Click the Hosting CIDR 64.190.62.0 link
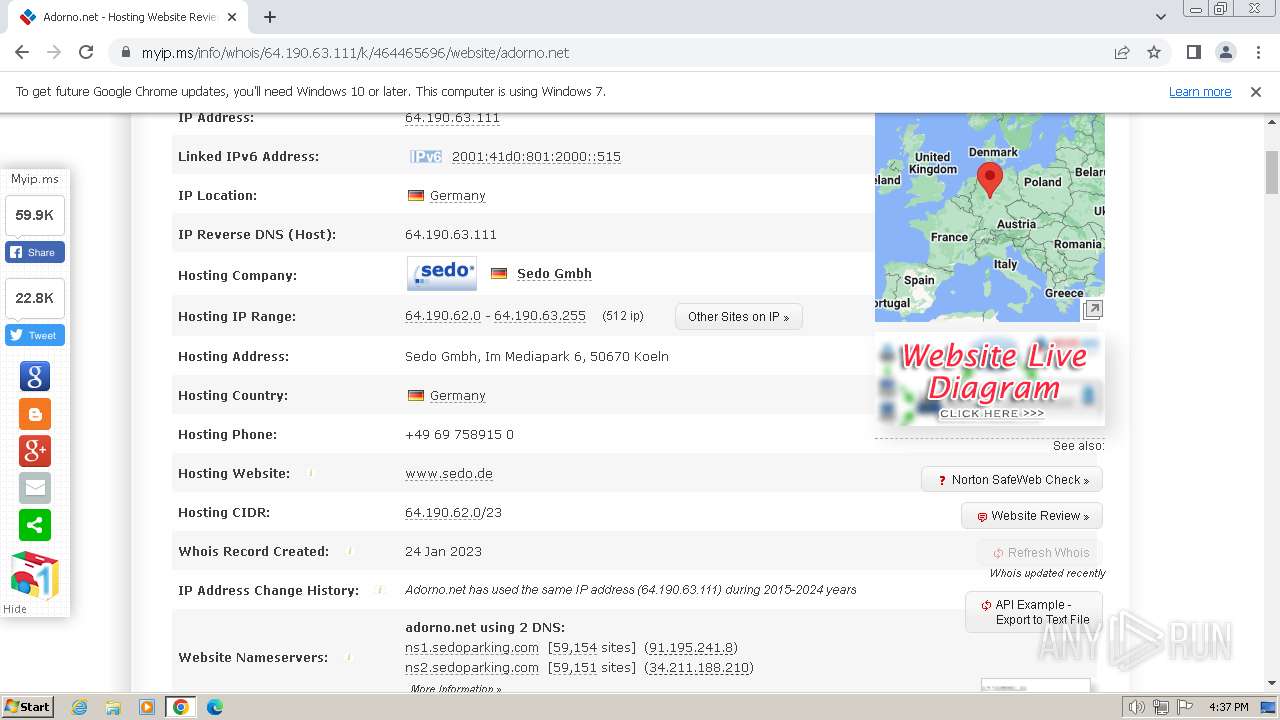Screen dimensions: 1280x720 click(x=443, y=513)
